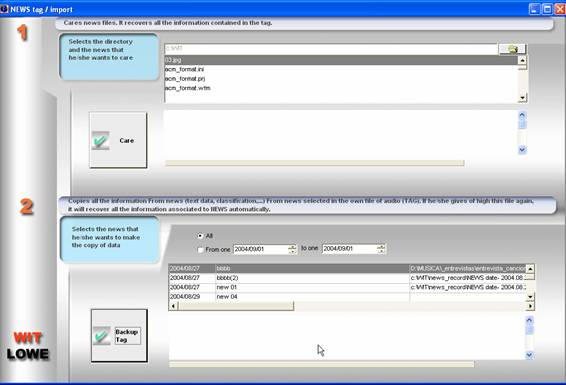Click news table scroll up arrow
Image resolution: width=566 pixels, height=385 pixels.
(530, 269)
